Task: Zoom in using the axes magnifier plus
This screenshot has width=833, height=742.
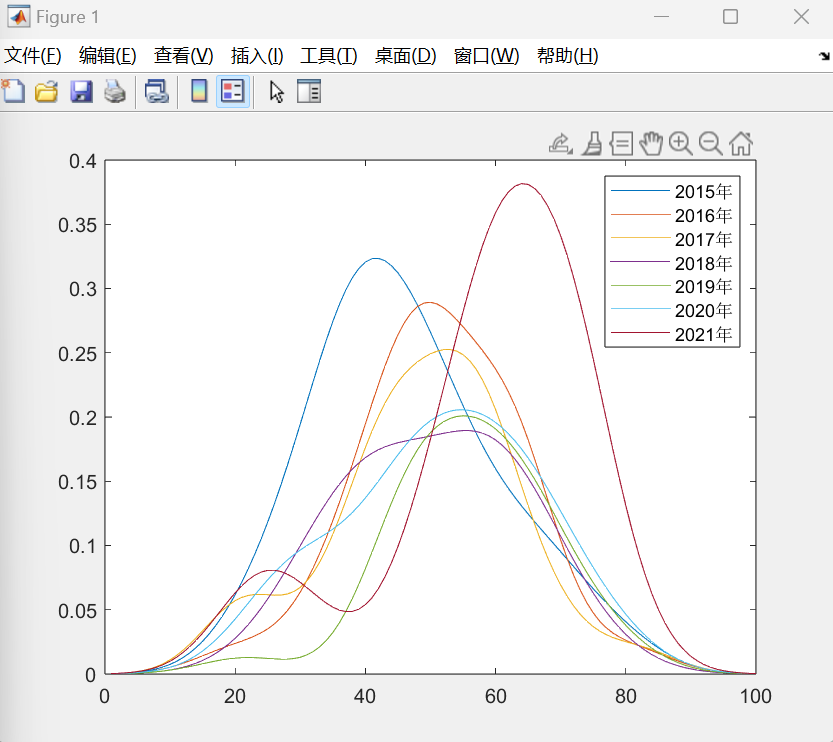Action: point(681,143)
